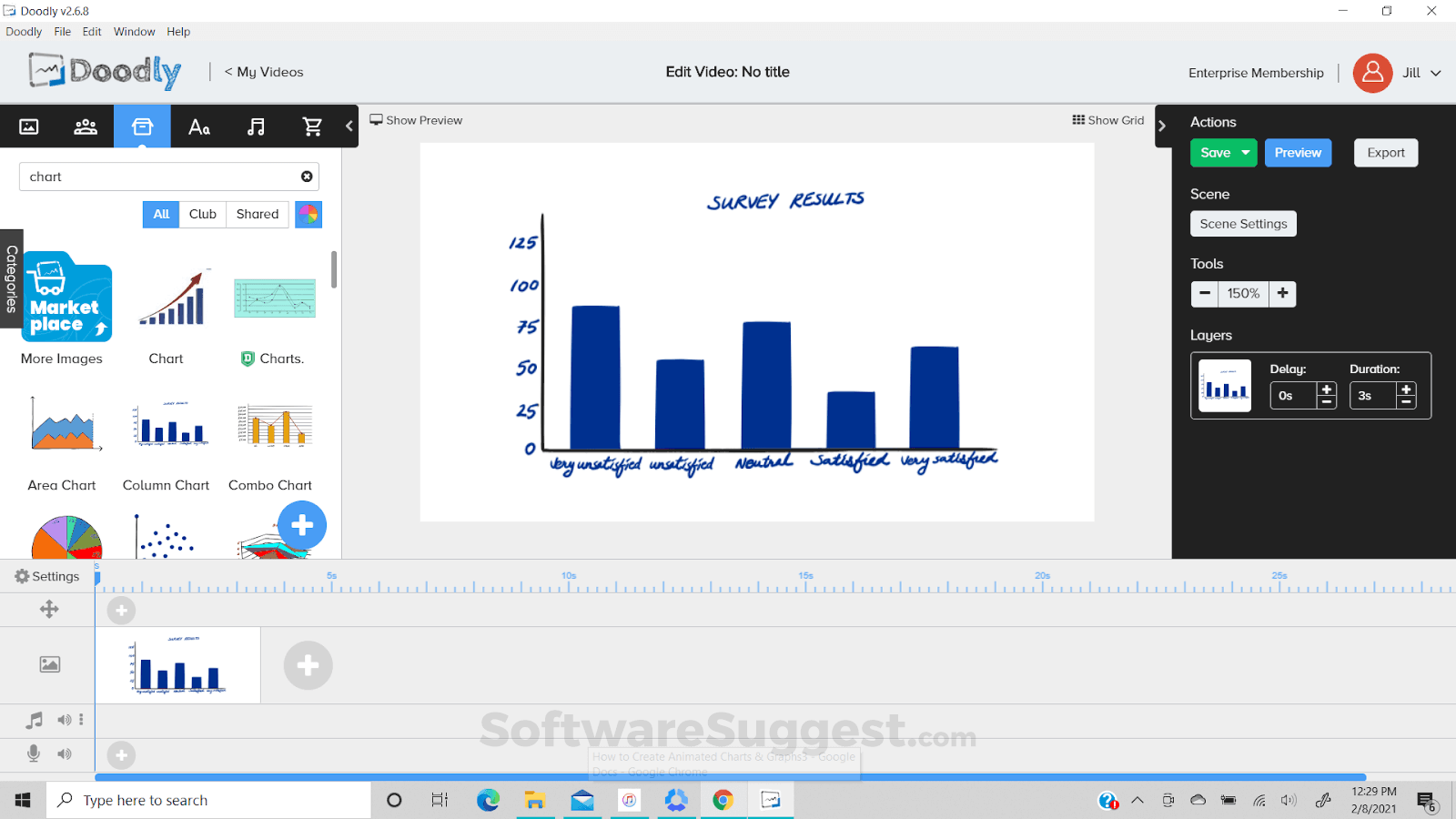Click the blue Preview button
The width and height of the screenshot is (1456, 819).
pos(1298,153)
